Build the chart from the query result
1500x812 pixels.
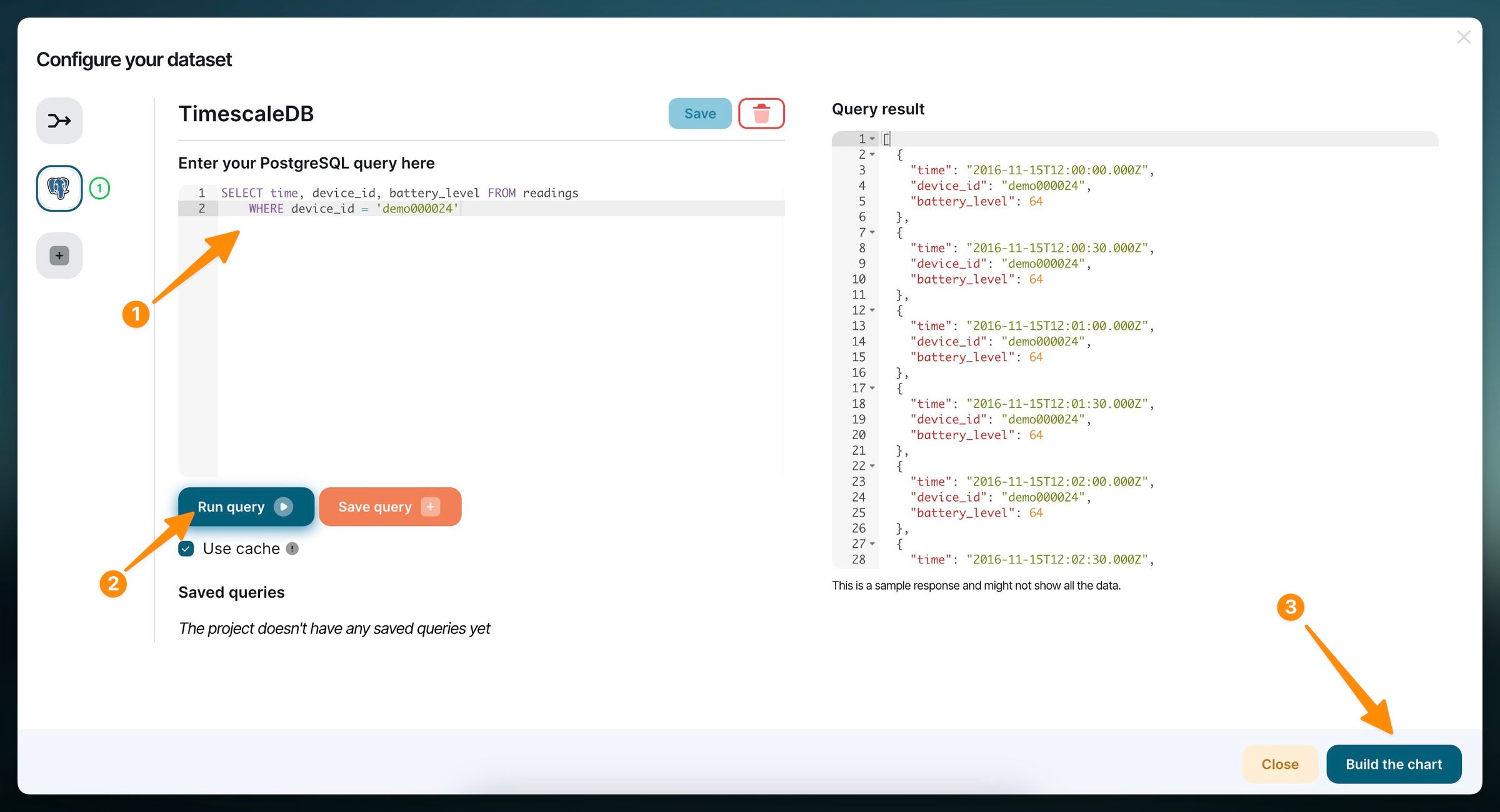[x=1393, y=763]
